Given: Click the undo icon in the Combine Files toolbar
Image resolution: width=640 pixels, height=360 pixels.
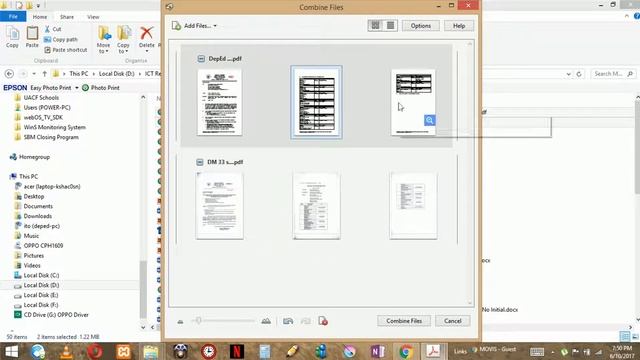Looking at the screenshot, I should [288, 321].
